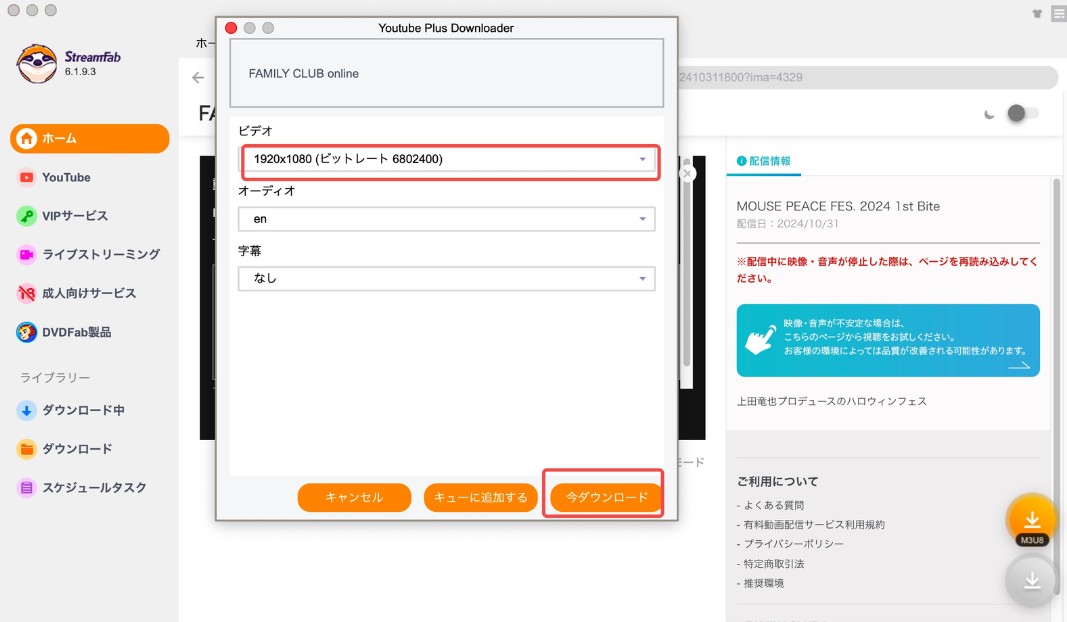Open the オーディオ dropdown showing en
Screen dimensions: 1067x622
[446, 219]
